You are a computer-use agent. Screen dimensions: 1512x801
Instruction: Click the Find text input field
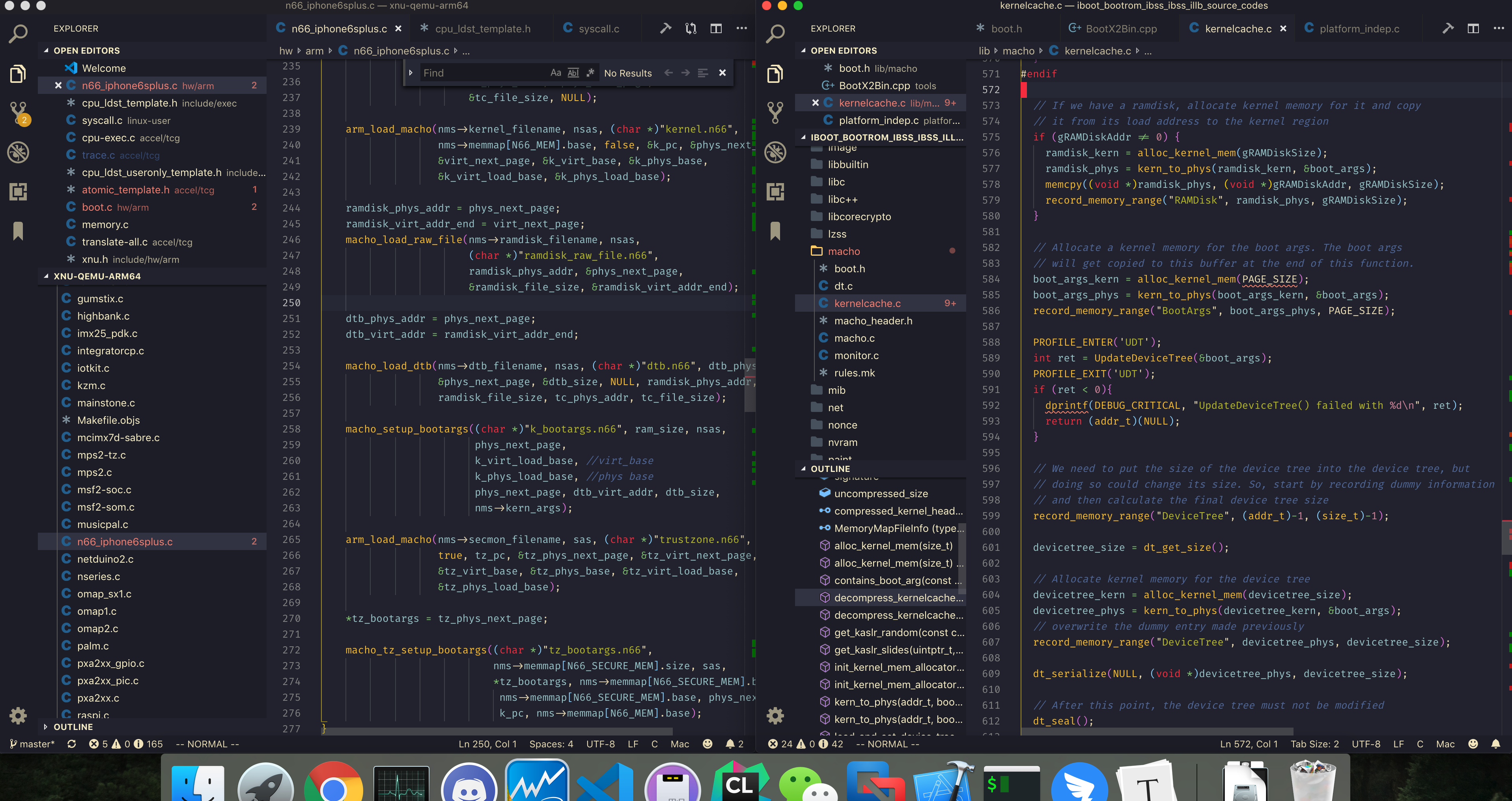tap(481, 73)
